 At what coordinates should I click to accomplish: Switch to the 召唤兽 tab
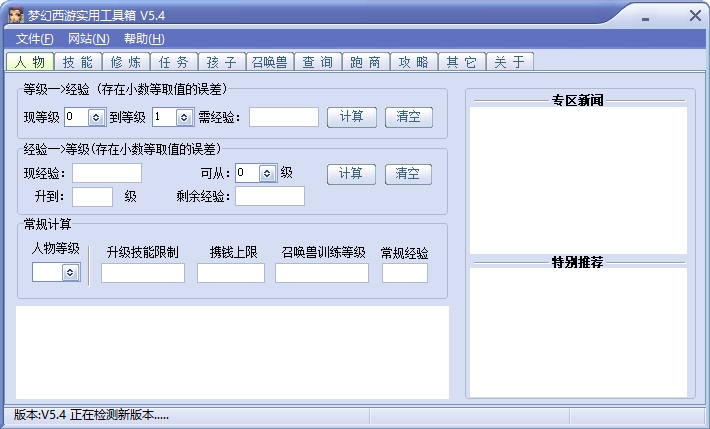(270, 62)
